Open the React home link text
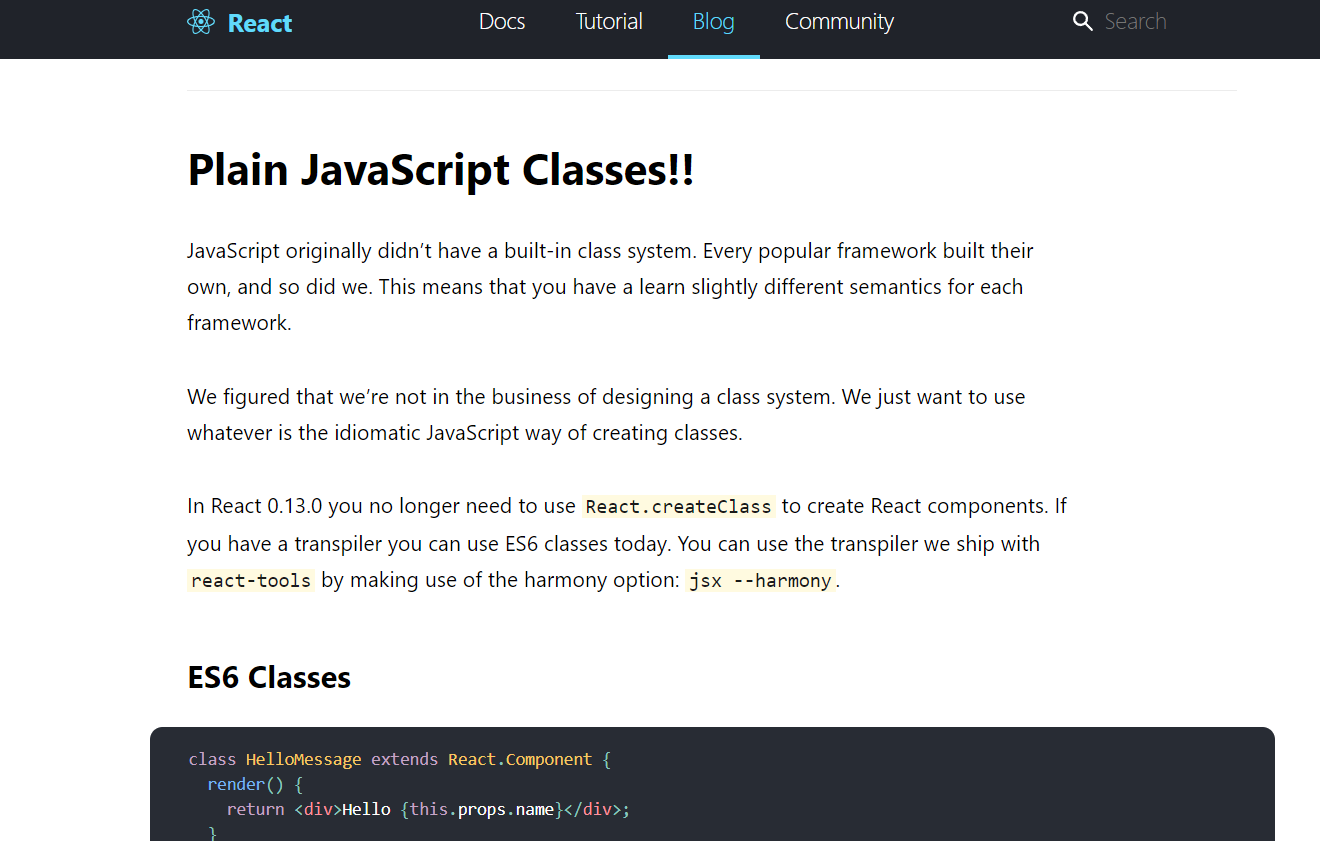Screen dimensions: 1320x841 coord(260,23)
